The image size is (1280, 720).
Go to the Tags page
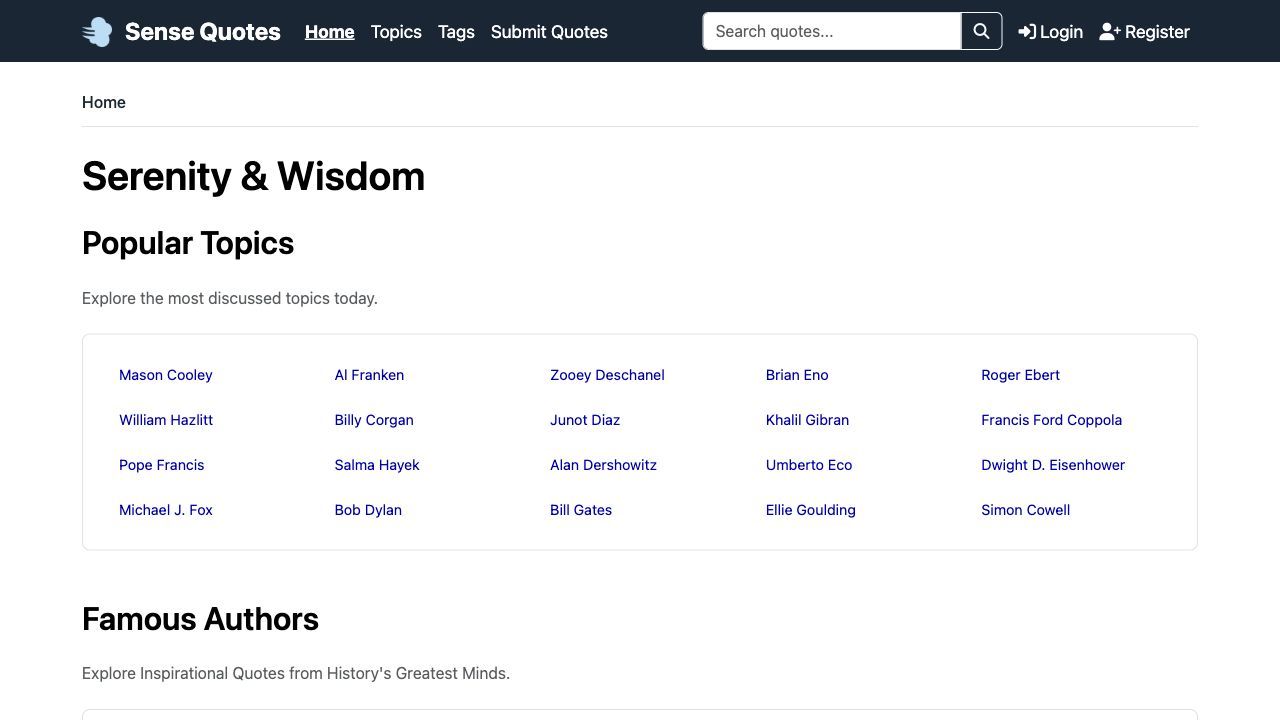coord(456,32)
